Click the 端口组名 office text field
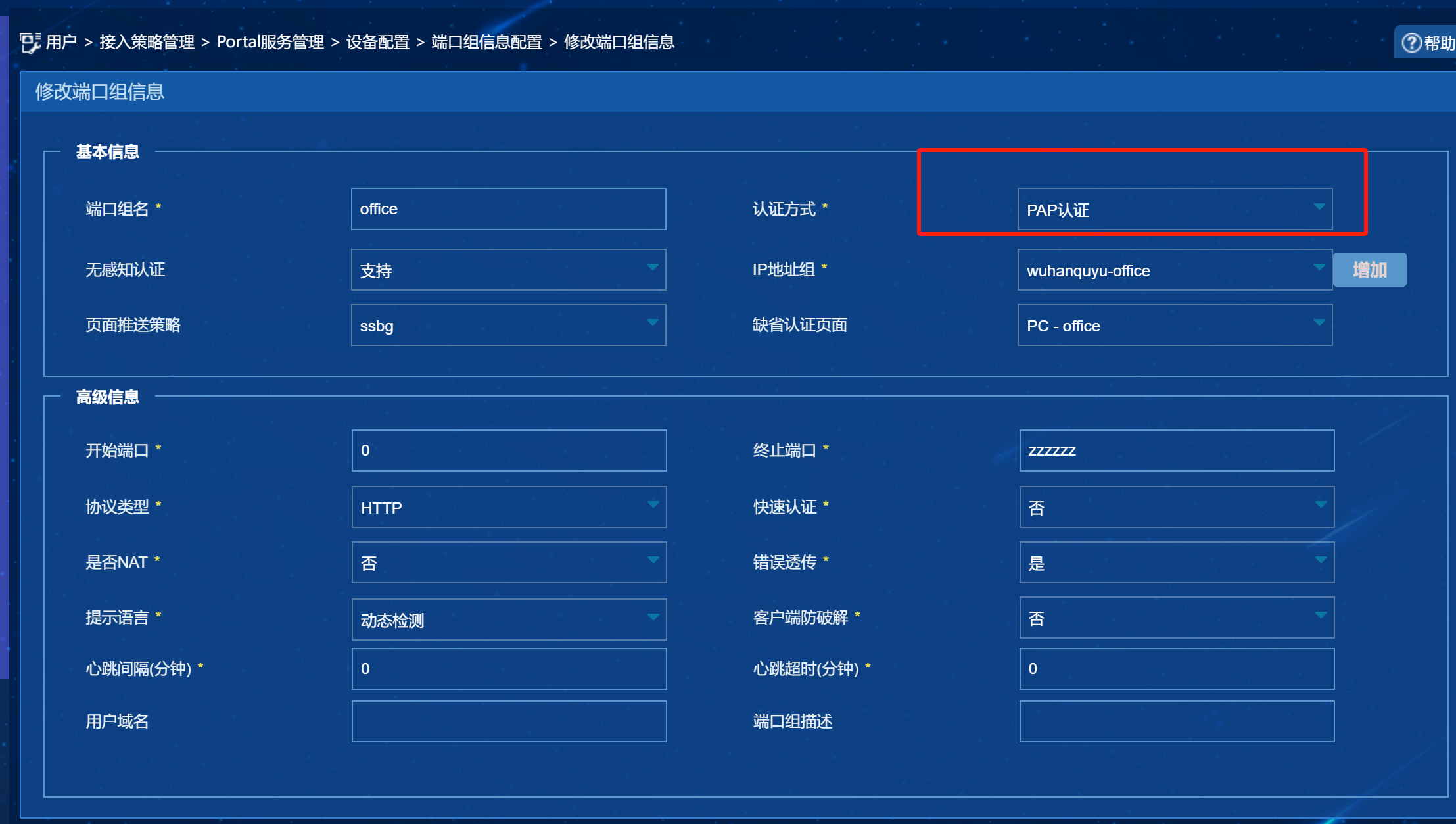The image size is (1456, 824). [508, 209]
